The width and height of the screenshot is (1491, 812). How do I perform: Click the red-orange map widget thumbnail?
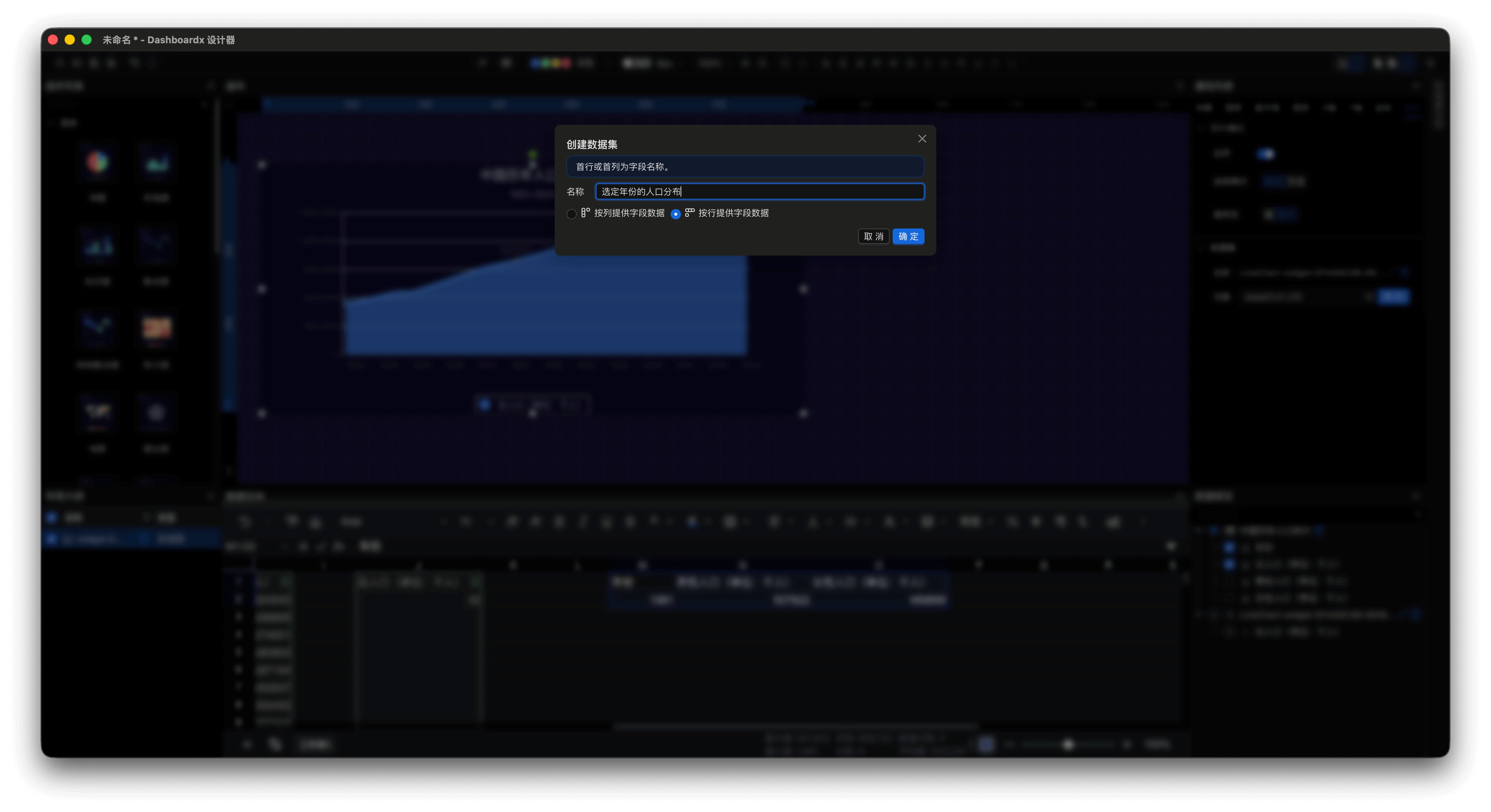coord(156,328)
